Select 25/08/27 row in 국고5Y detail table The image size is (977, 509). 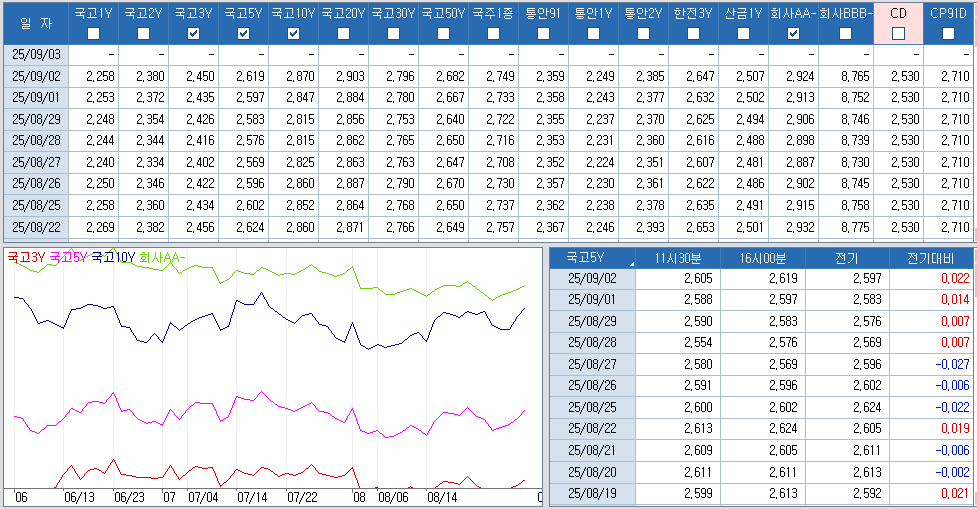pyautogui.click(x=592, y=364)
